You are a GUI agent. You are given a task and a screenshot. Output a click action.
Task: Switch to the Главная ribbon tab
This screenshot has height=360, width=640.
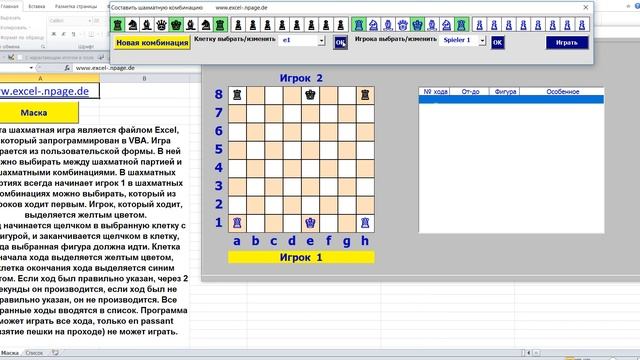tap(10, 7)
